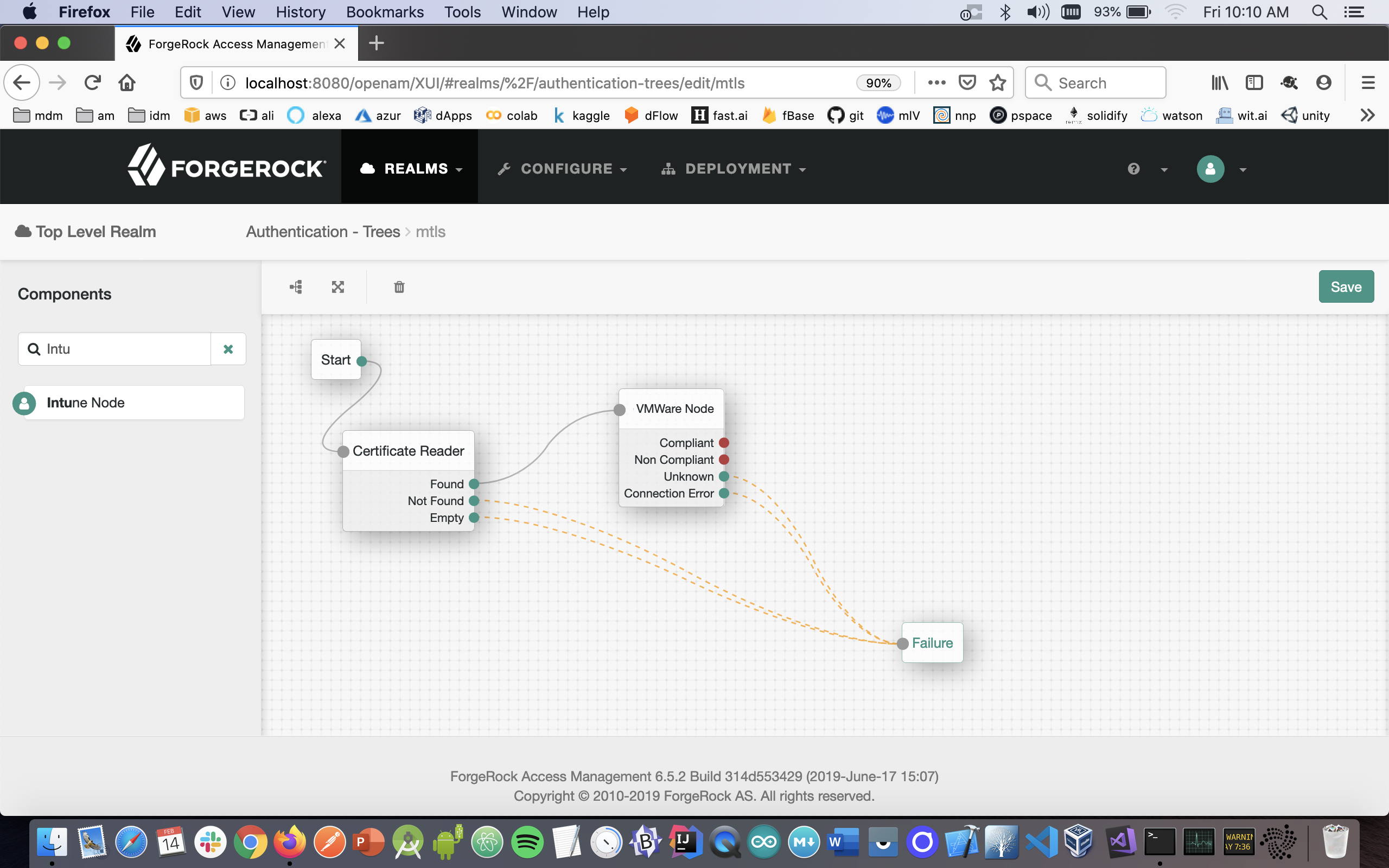Screen dimensions: 1389x868
Task: Click the full screen expand icon
Action: [337, 287]
